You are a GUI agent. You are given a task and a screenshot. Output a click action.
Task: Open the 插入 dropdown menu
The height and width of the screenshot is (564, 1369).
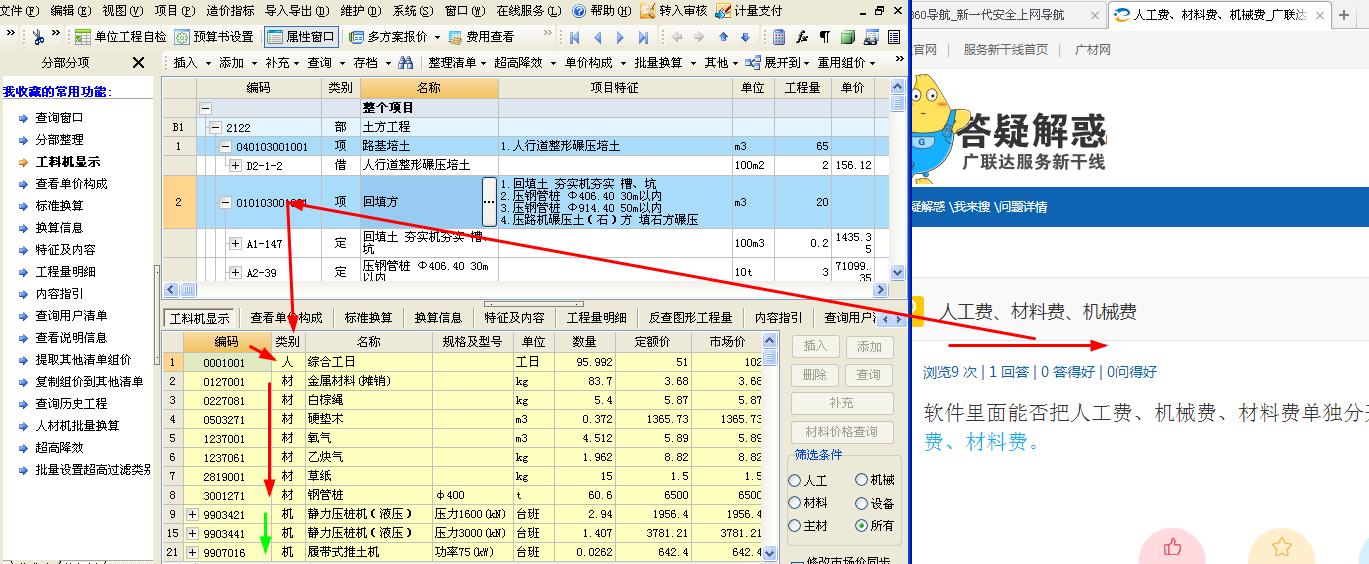(191, 62)
